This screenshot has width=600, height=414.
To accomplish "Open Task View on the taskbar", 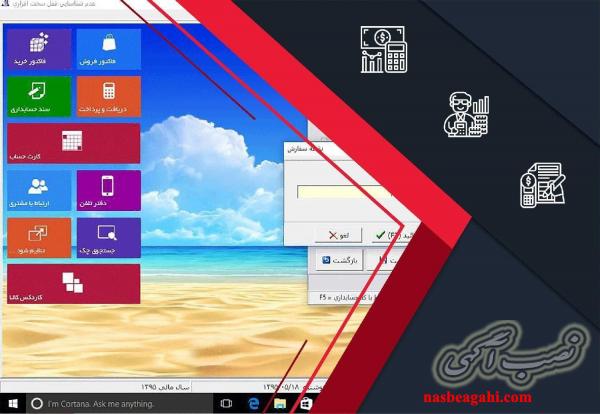I will tap(227, 403).
